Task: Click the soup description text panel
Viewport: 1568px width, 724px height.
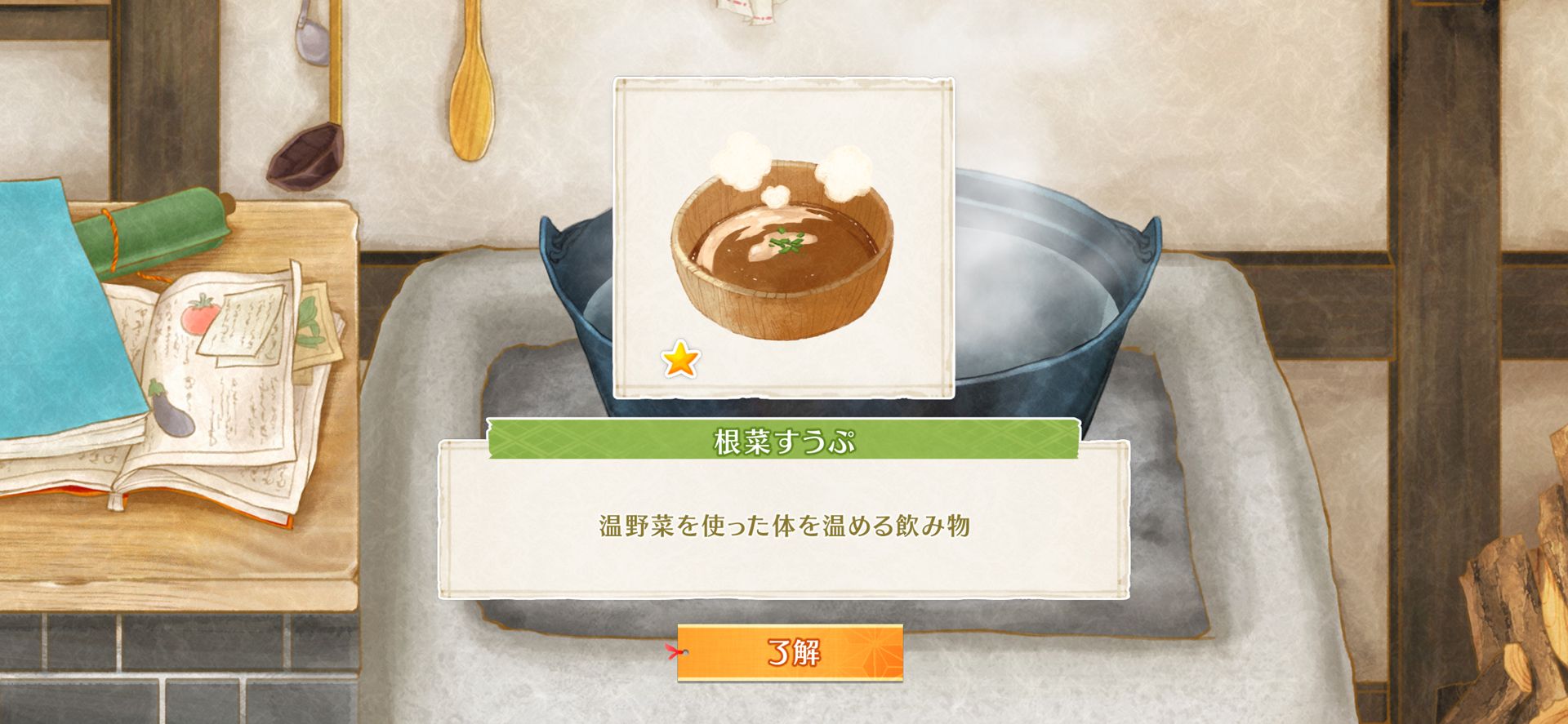Action: tap(784, 525)
